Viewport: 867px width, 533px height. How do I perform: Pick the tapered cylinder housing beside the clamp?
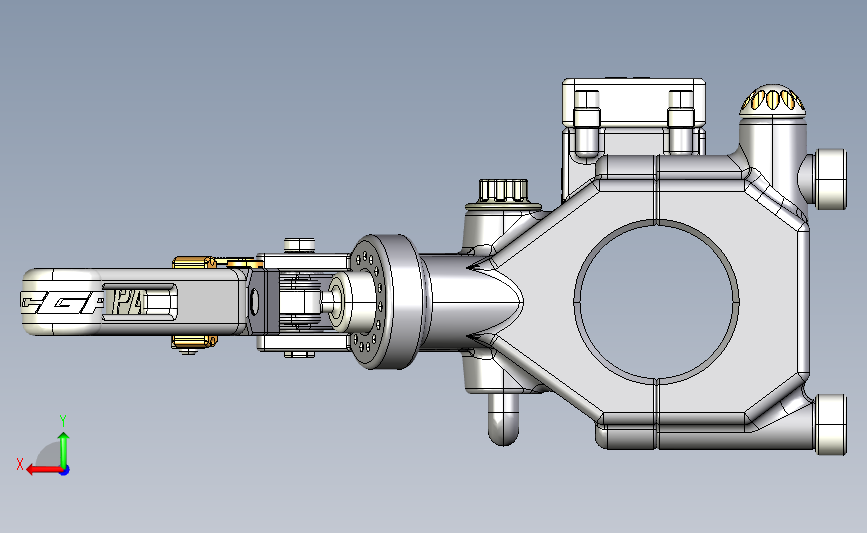(473, 302)
